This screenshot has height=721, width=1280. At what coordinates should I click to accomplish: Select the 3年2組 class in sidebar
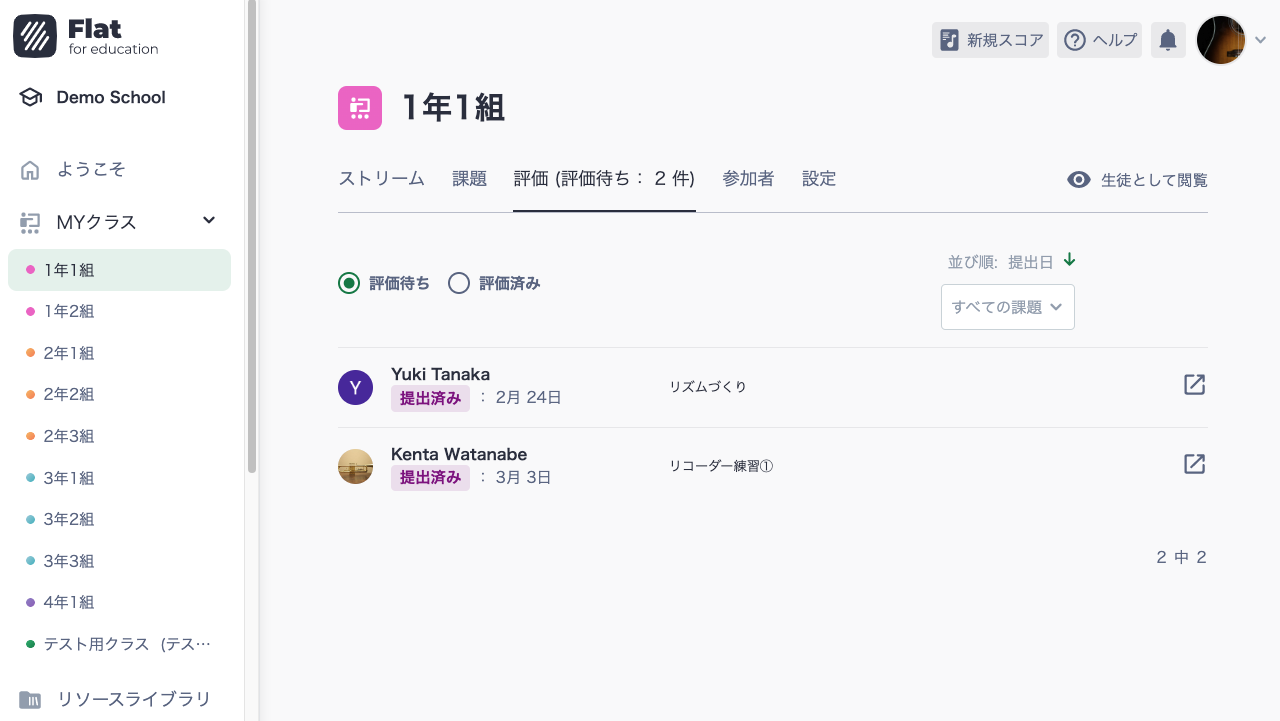click(67, 519)
